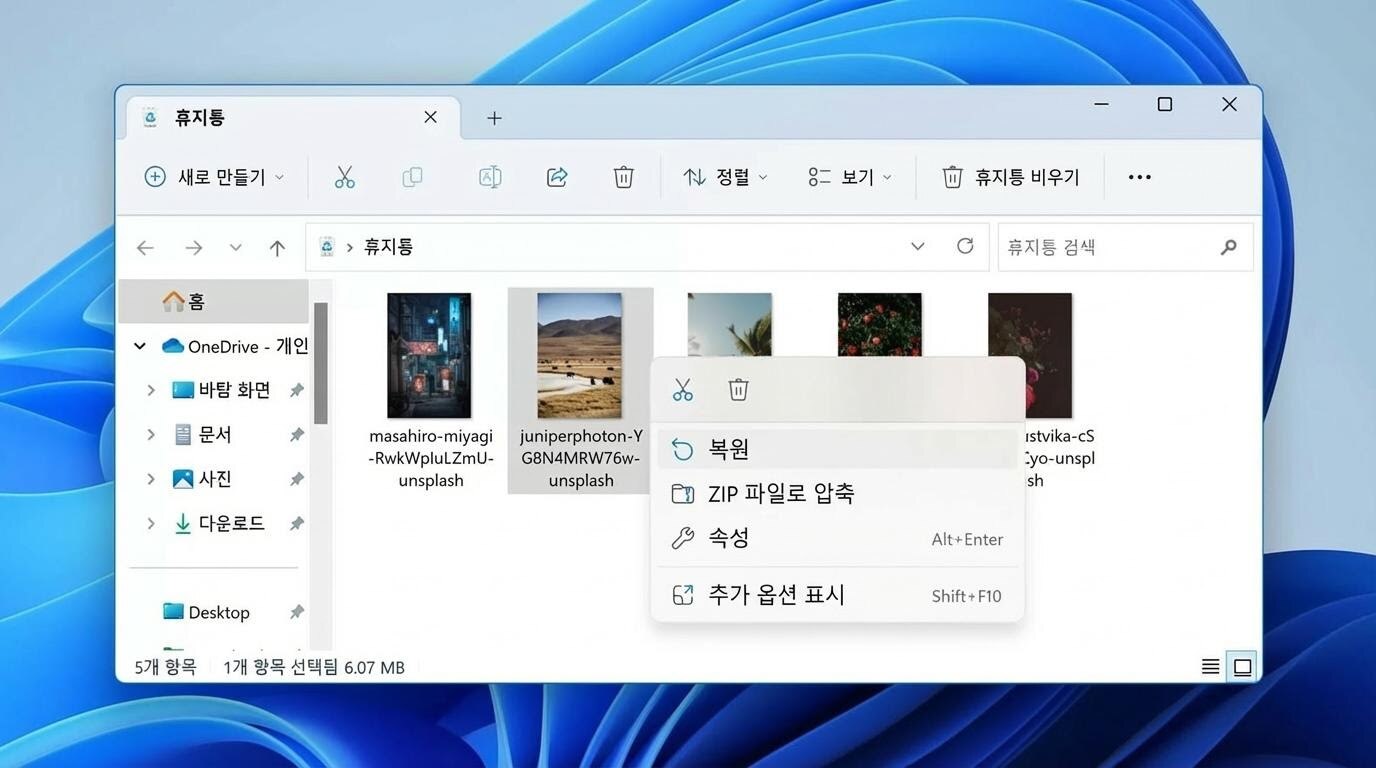Choose 추가 옵션 표시 from context menu
This screenshot has width=1376, height=768.
click(838, 596)
